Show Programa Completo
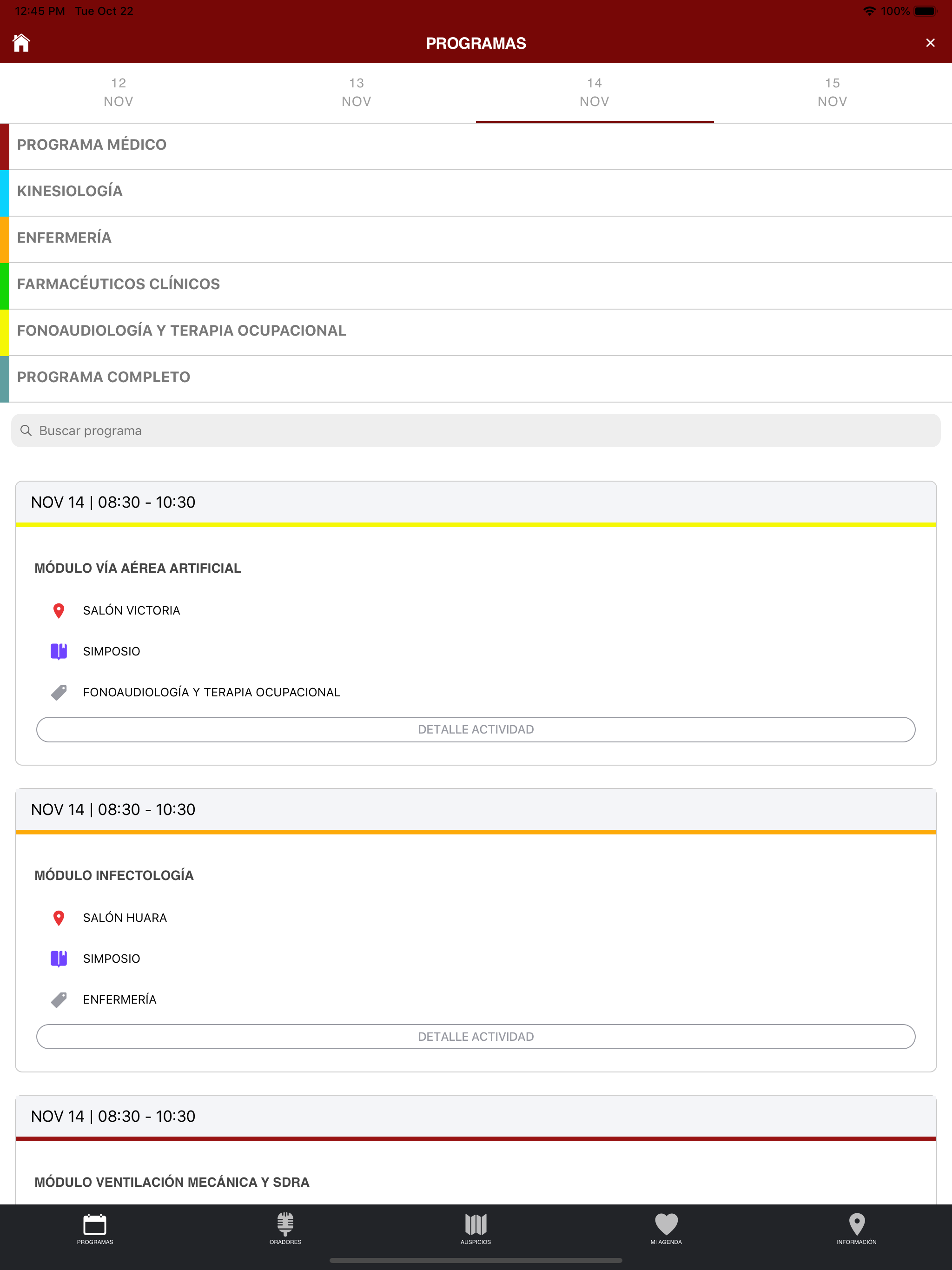This screenshot has width=952, height=1270. click(x=103, y=377)
